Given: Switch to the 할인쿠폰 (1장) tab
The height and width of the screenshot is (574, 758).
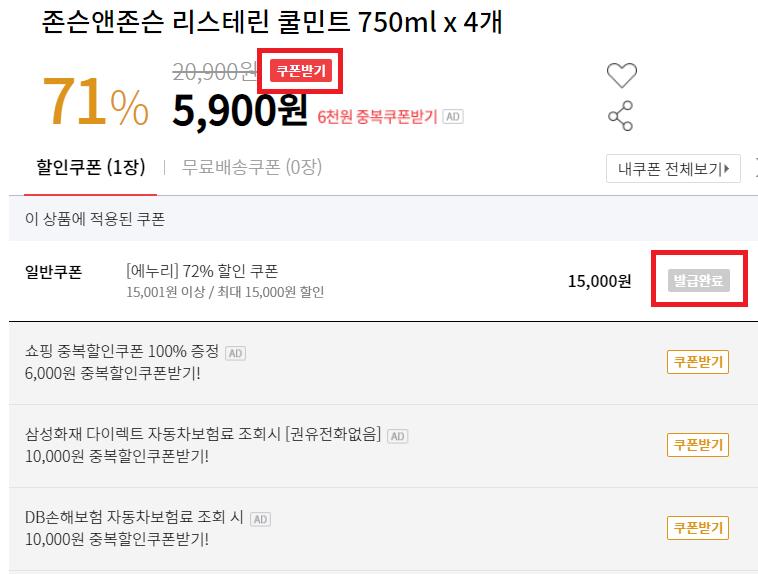Looking at the screenshot, I should coord(83,167).
